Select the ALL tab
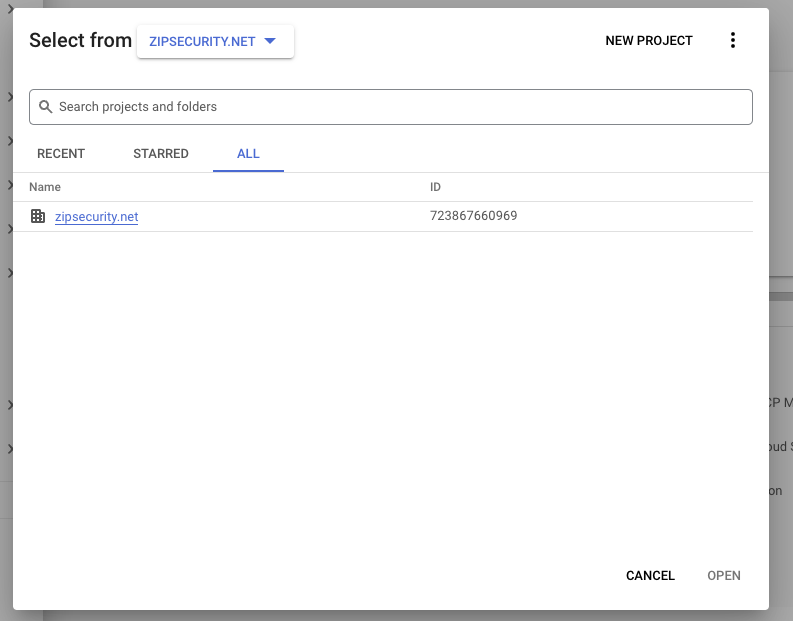The width and height of the screenshot is (793, 621). pos(248,154)
